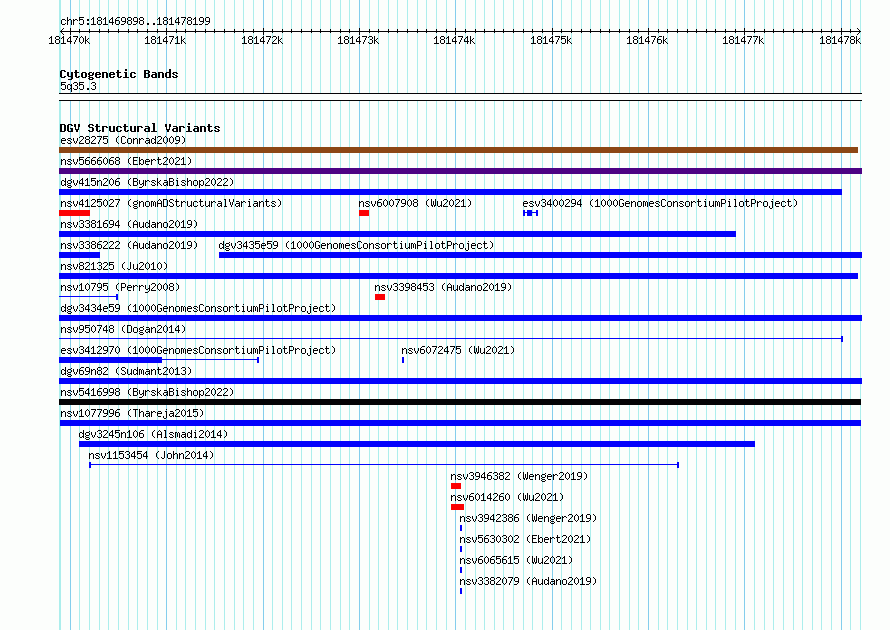Click nsv4125027 (gnomADStructuralVariants) label
The height and width of the screenshot is (630, 890).
[171, 203]
